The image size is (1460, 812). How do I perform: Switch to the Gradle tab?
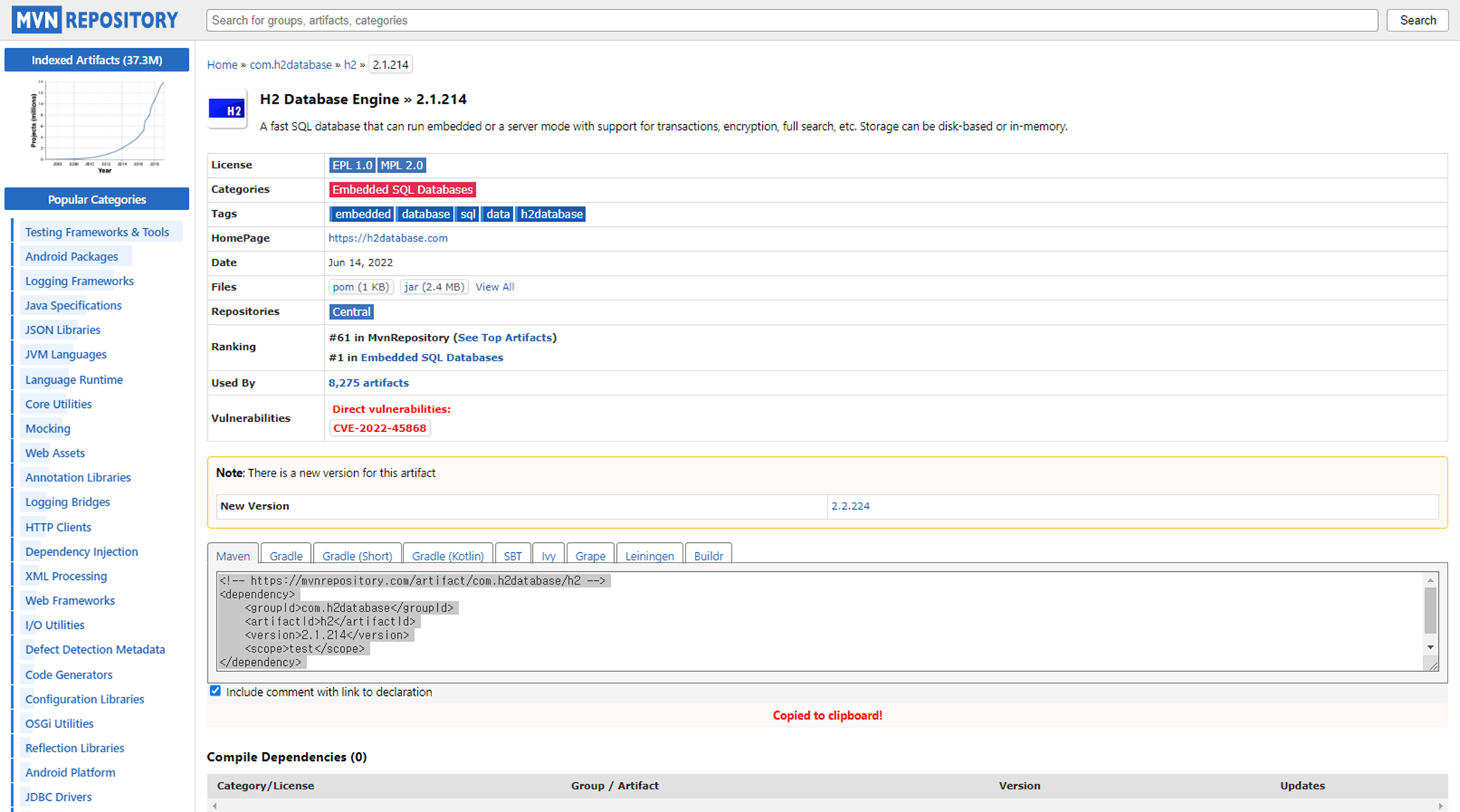(x=286, y=555)
